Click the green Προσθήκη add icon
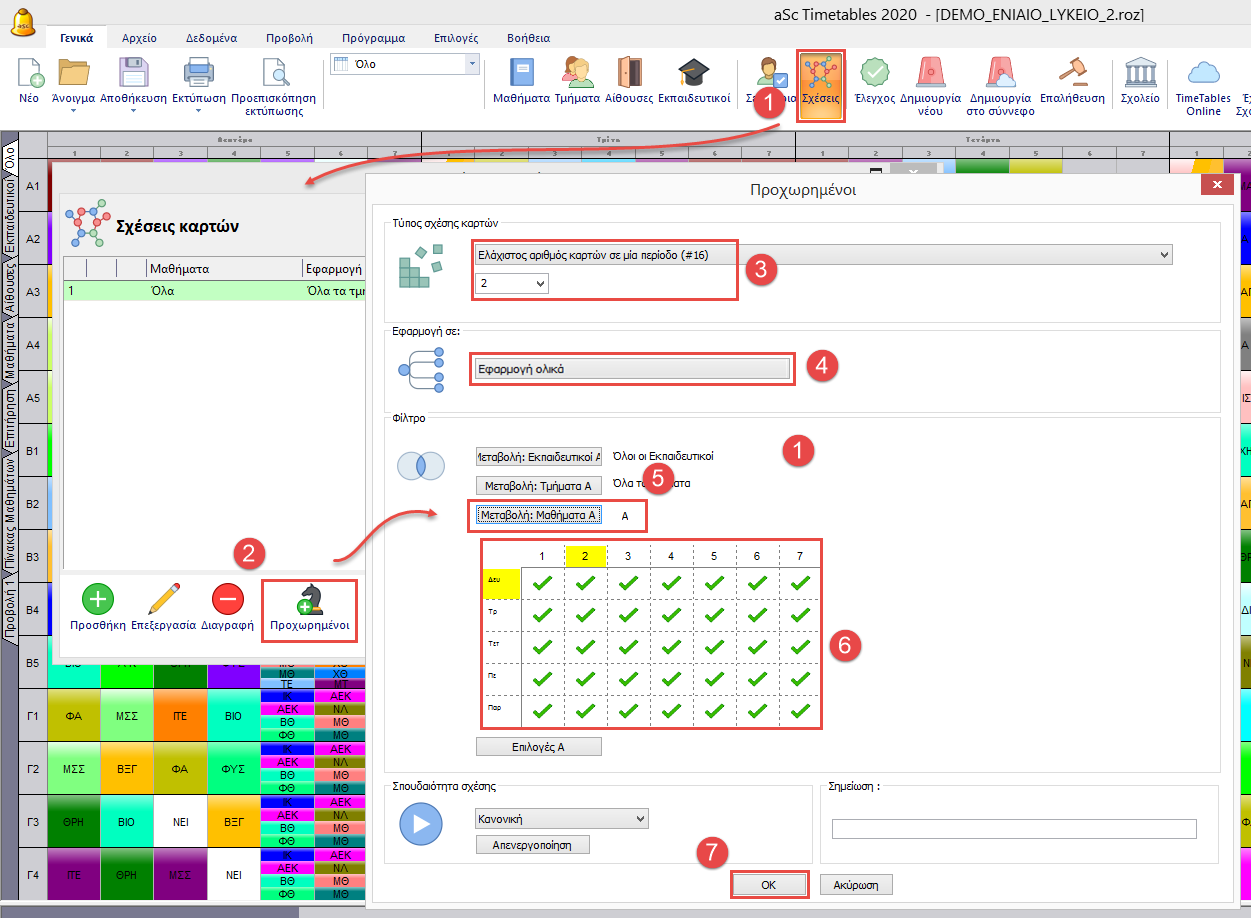The image size is (1251, 918). pyautogui.click(x=97, y=600)
